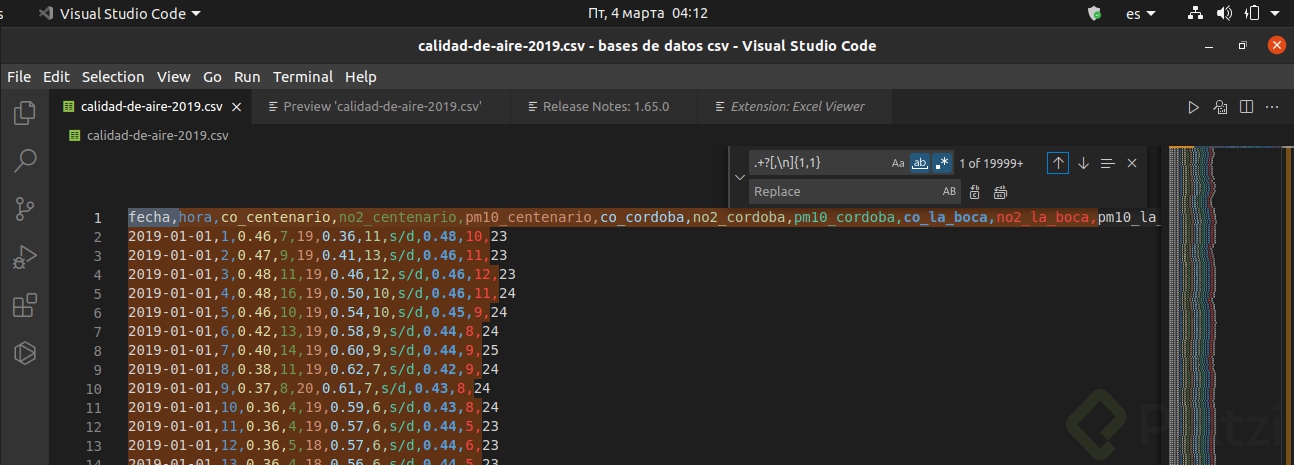The width and height of the screenshot is (1294, 465).
Task: Toggle Use Regular Expression in find
Action: tap(942, 163)
